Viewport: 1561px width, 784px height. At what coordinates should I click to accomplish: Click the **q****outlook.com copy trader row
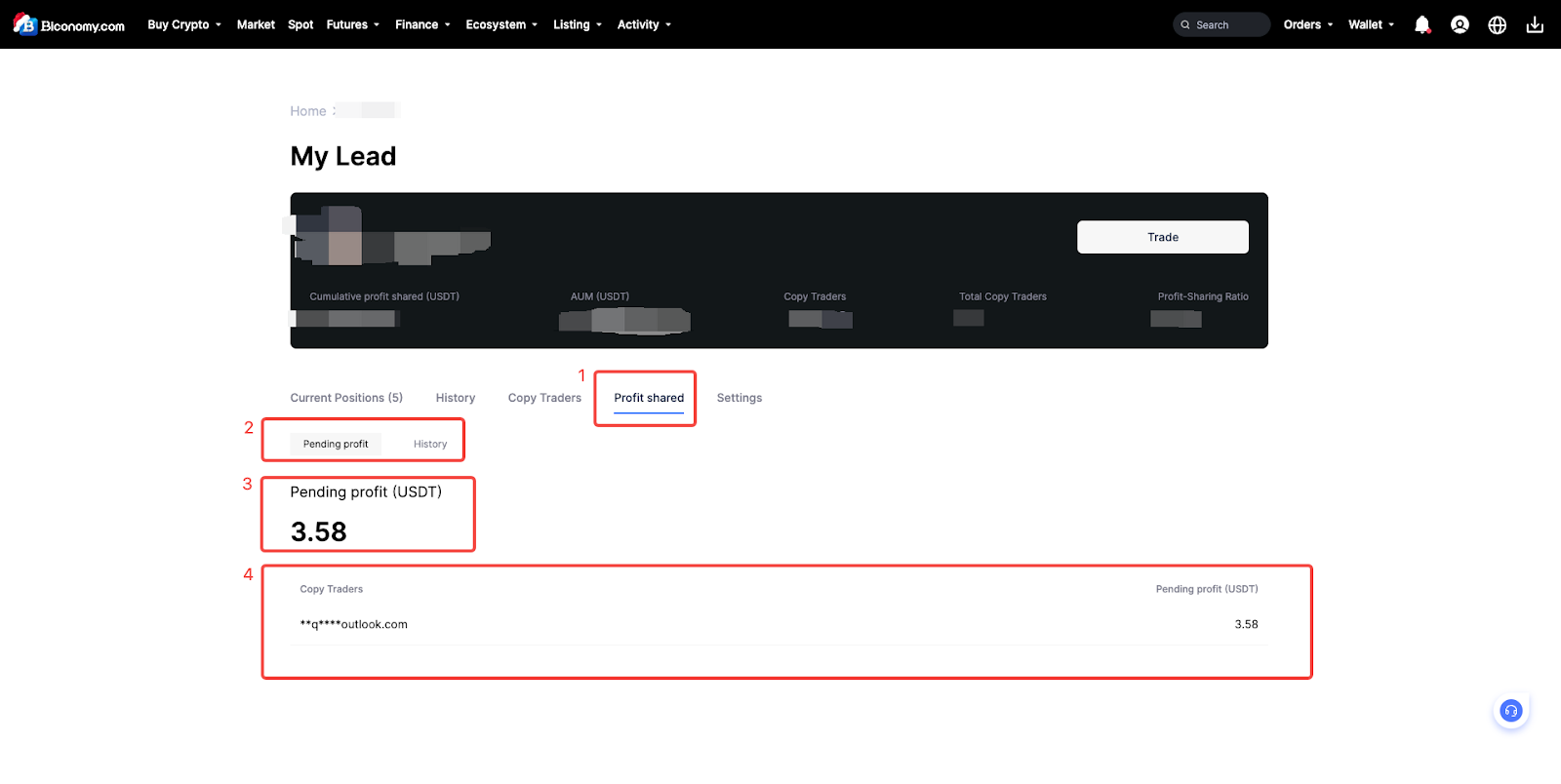point(779,624)
